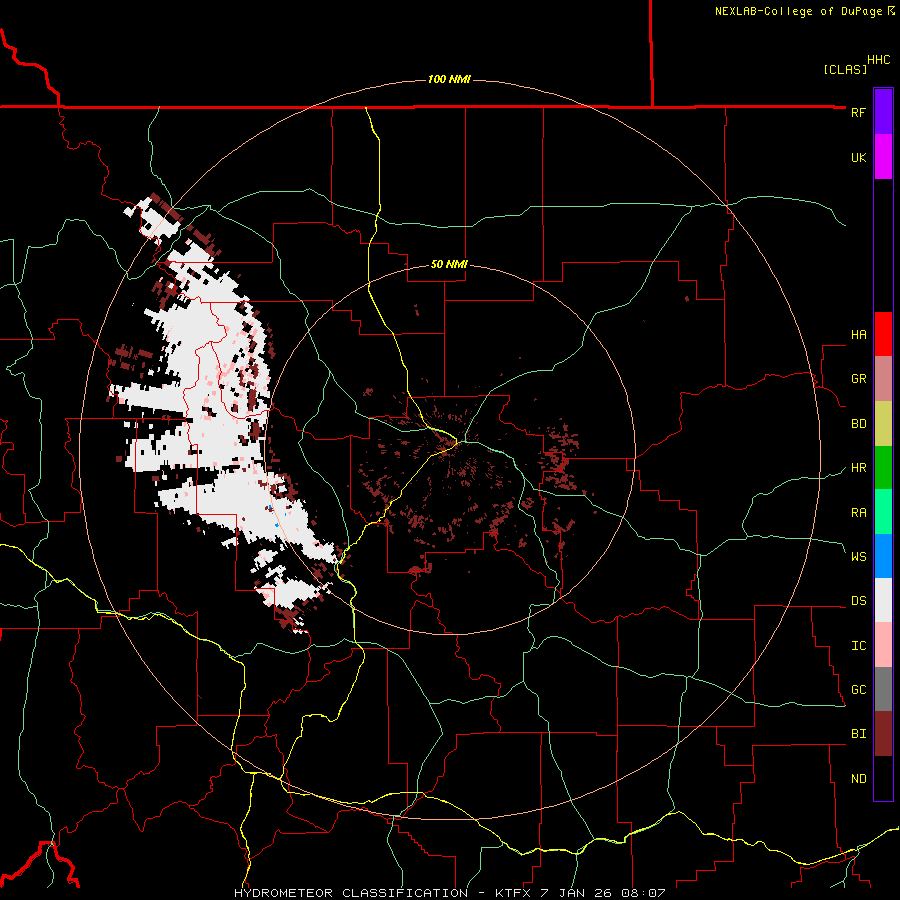
Task: Click the [CLAS] units label
Action: (x=845, y=69)
